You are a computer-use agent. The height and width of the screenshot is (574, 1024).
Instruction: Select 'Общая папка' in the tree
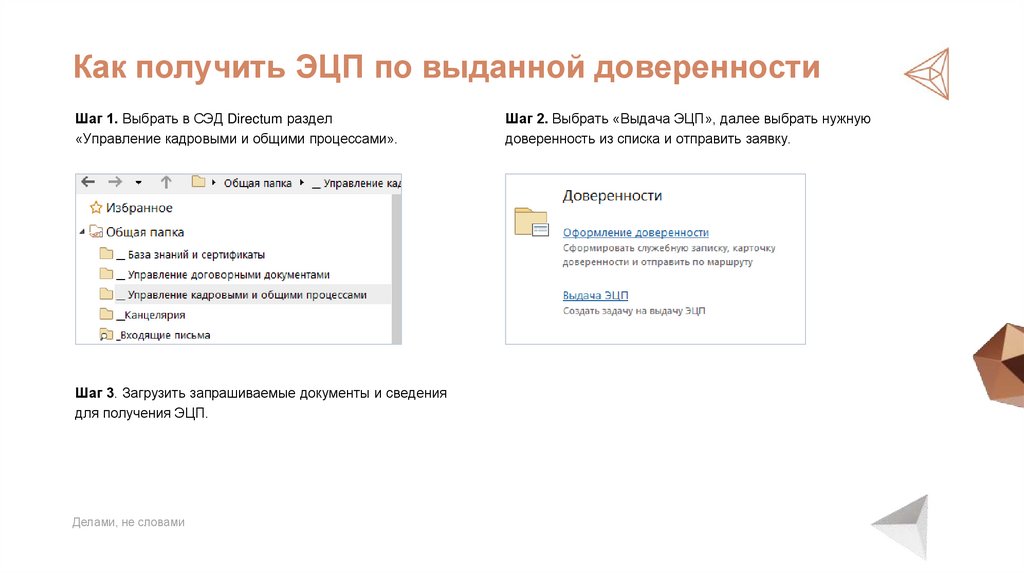(145, 232)
